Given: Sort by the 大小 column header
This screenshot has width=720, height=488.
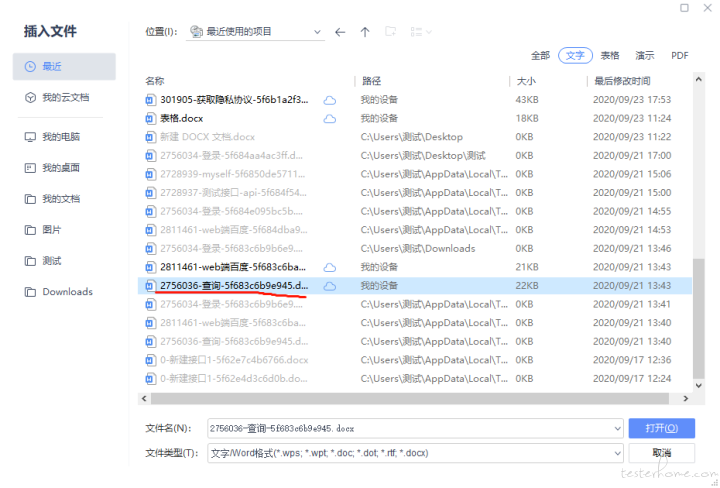Looking at the screenshot, I should pyautogui.click(x=526, y=81).
